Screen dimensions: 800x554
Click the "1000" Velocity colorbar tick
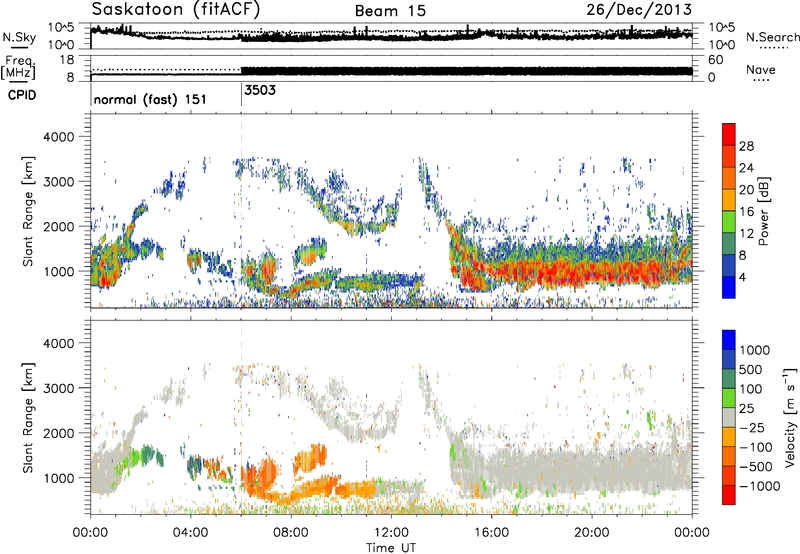754,350
